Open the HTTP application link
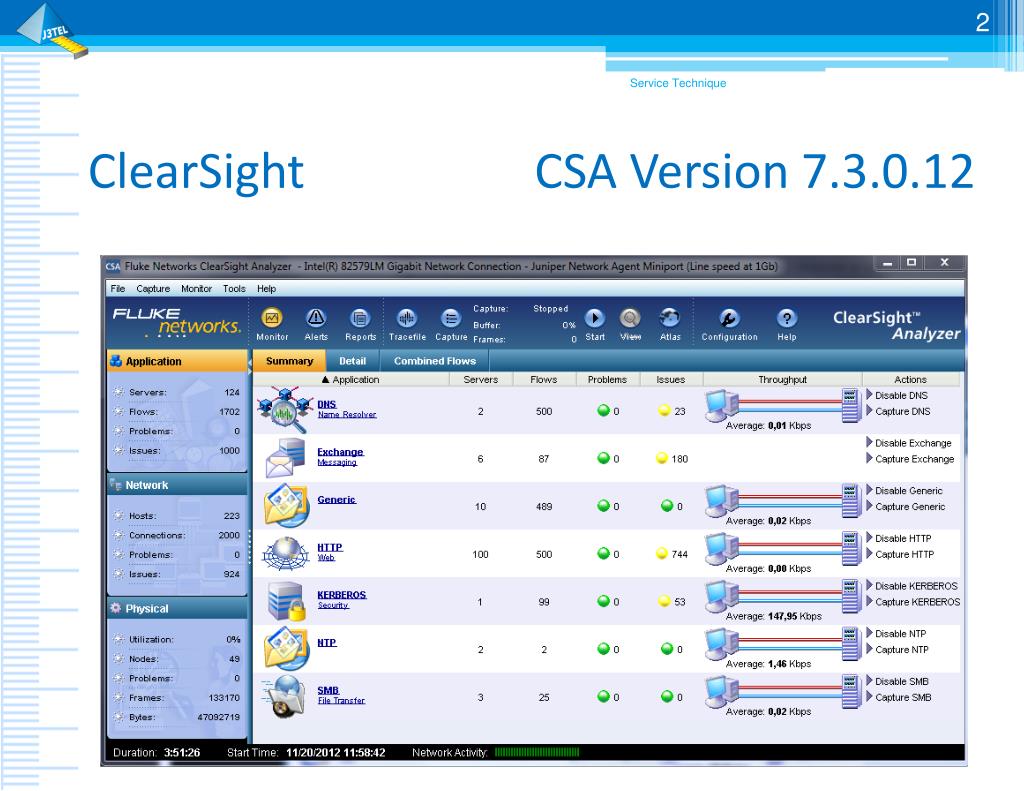This screenshot has height=791, width=1024. (330, 547)
